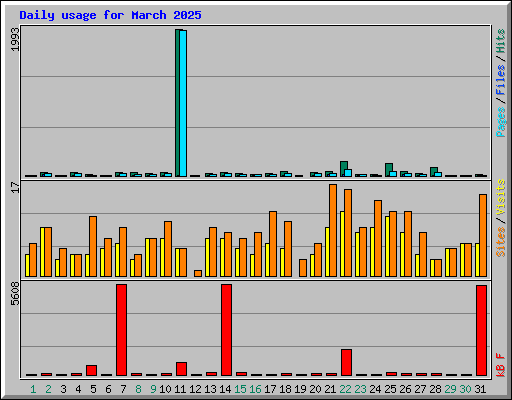Click the red KB bar for day 31
This screenshot has height=400, width=512.
(x=481, y=330)
